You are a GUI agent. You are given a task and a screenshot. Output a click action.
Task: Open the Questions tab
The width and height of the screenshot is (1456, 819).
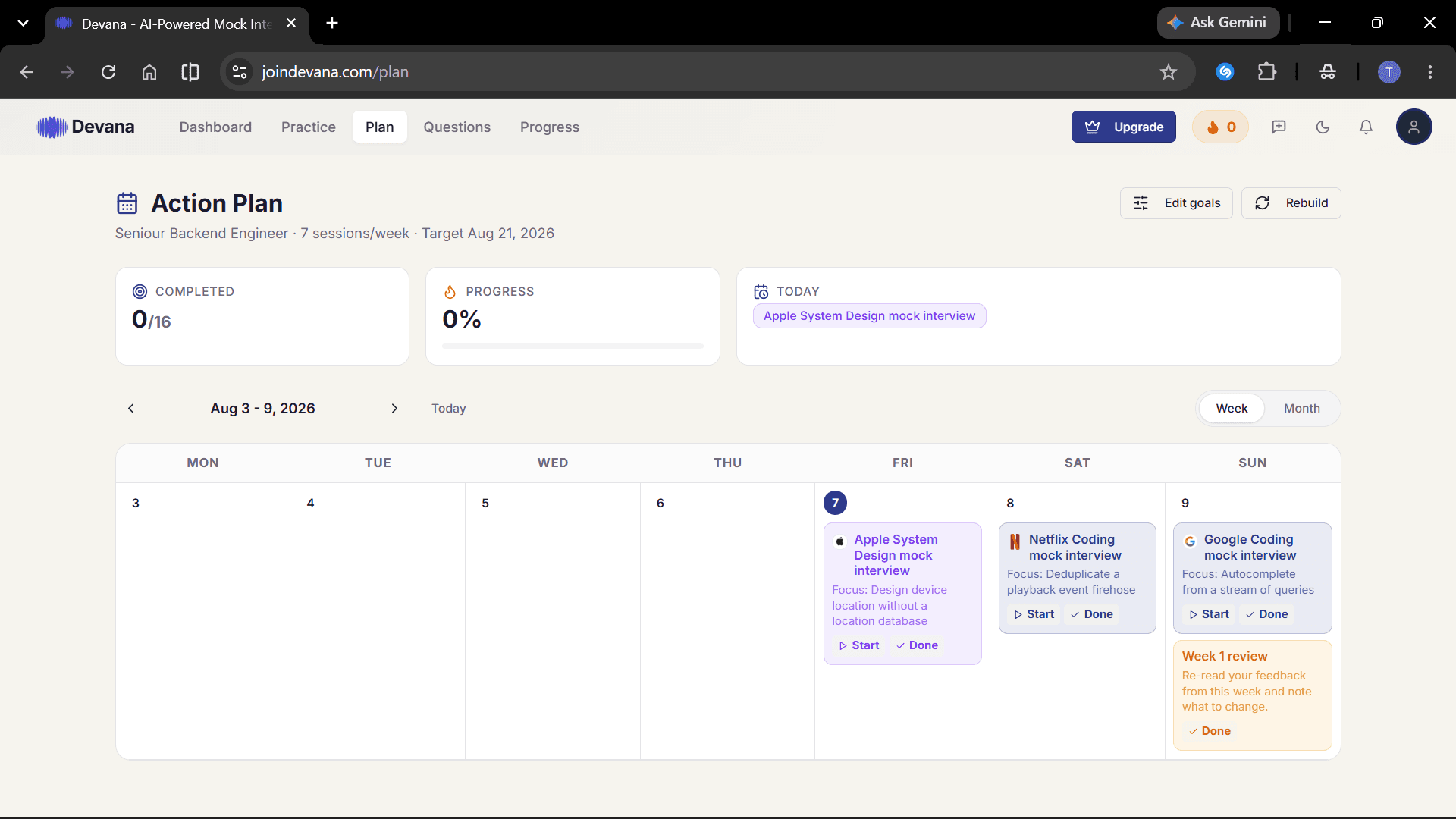coord(457,127)
